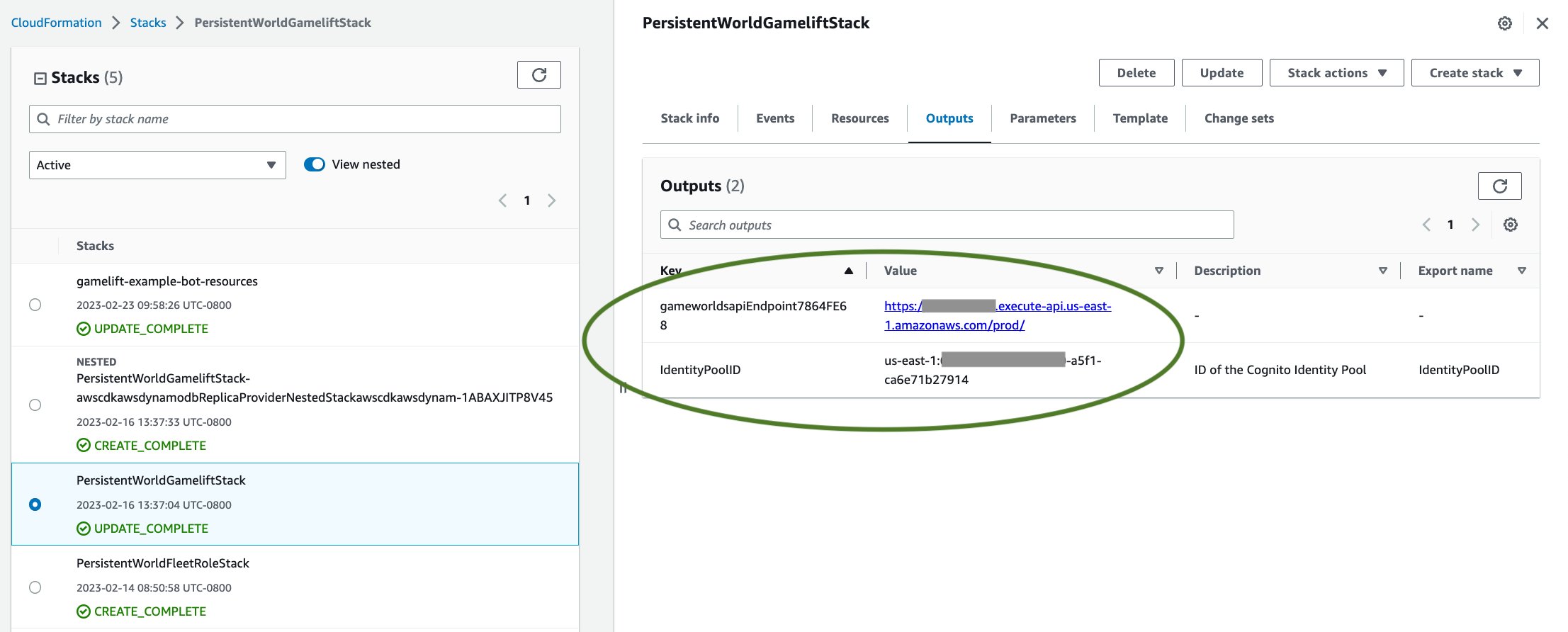
Task: Refresh the Stacks list
Action: pos(539,74)
